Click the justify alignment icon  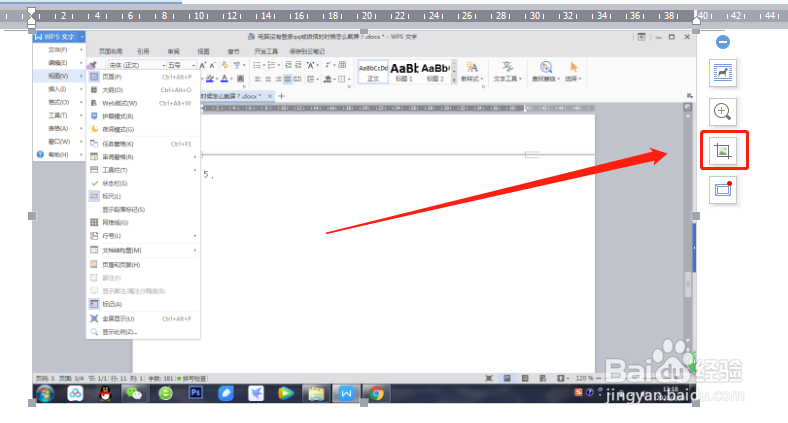(287, 79)
